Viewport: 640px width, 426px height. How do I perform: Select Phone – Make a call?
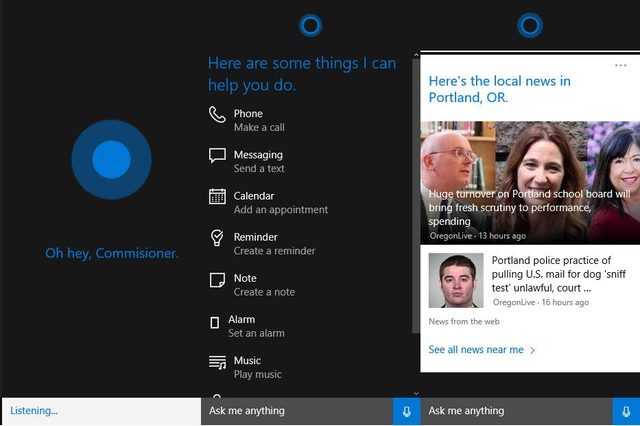259,120
